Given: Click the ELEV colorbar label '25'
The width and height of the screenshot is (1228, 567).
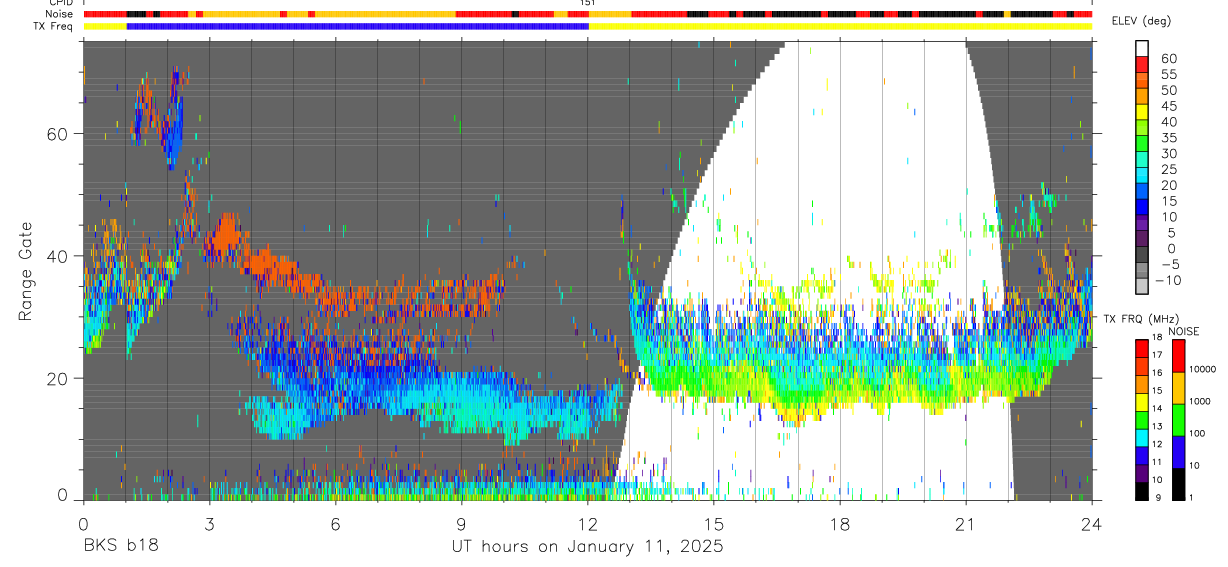Looking at the screenshot, I should pyautogui.click(x=1169, y=169).
